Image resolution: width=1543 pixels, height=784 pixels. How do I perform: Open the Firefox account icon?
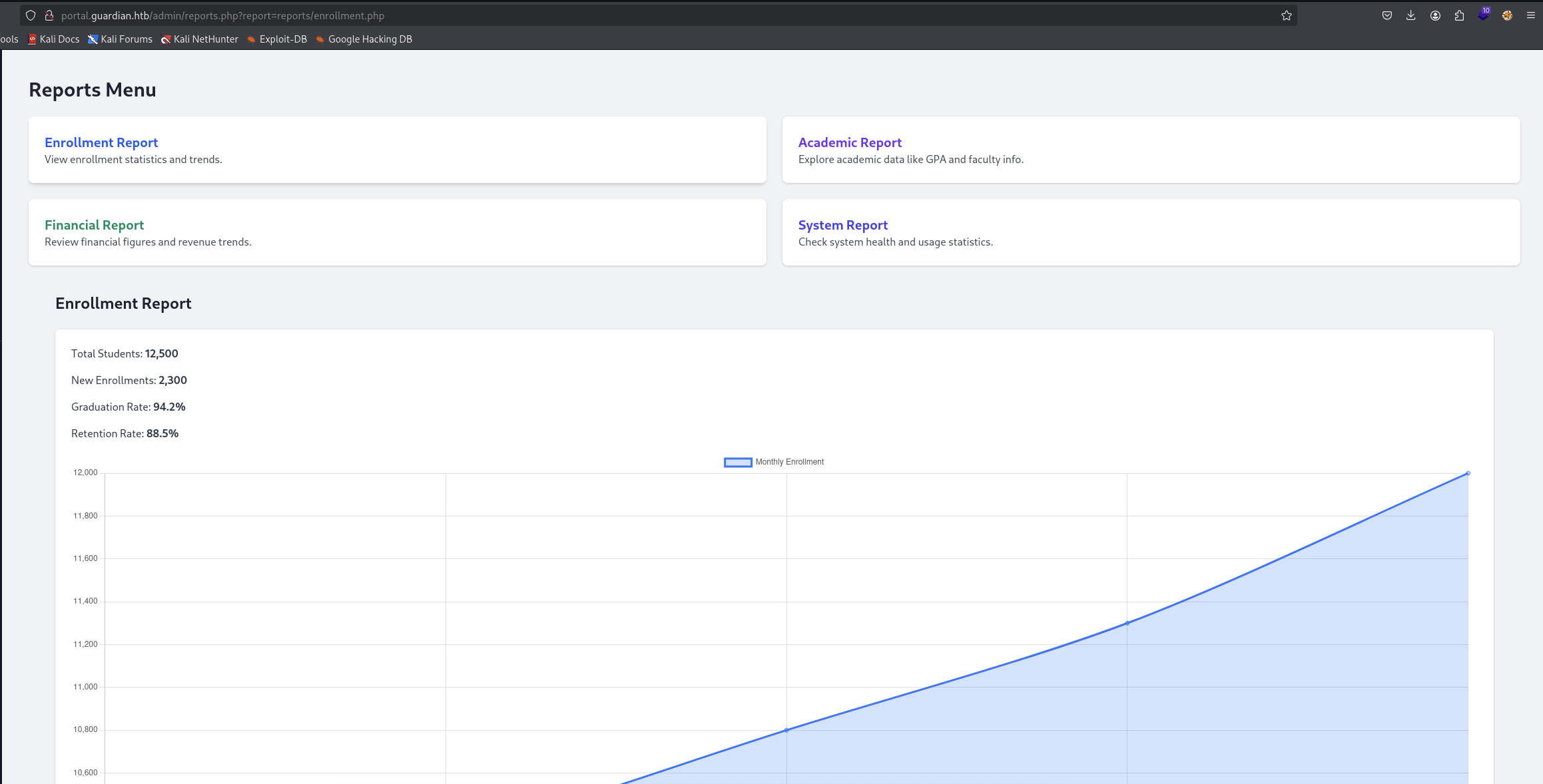pos(1435,15)
